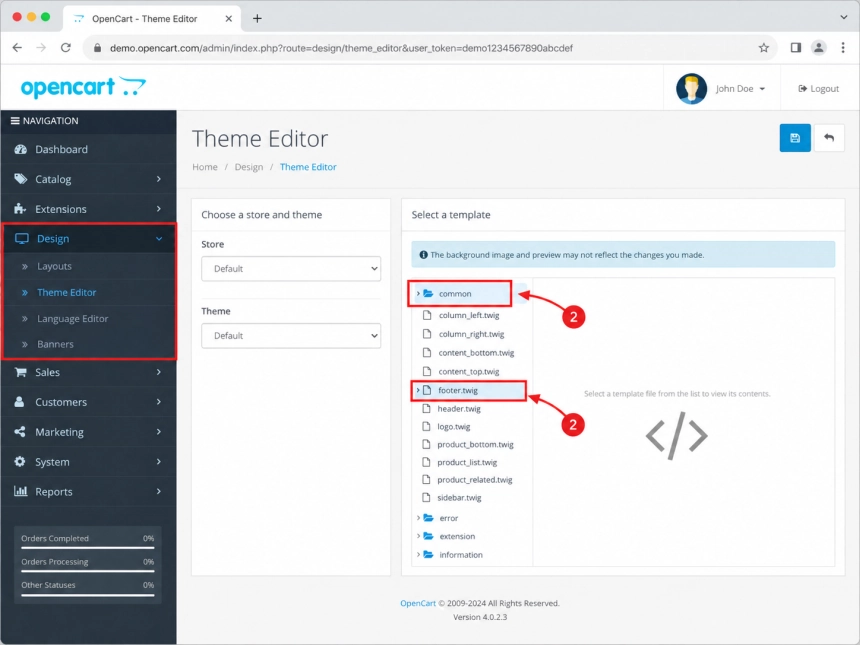Image resolution: width=860 pixels, height=645 pixels.
Task: Bookmark page with the star icon
Action: [x=763, y=48]
